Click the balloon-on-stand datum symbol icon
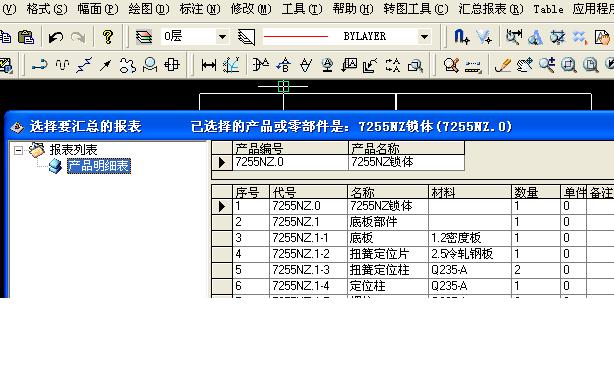Screen dimensions: 614x384 327,65
